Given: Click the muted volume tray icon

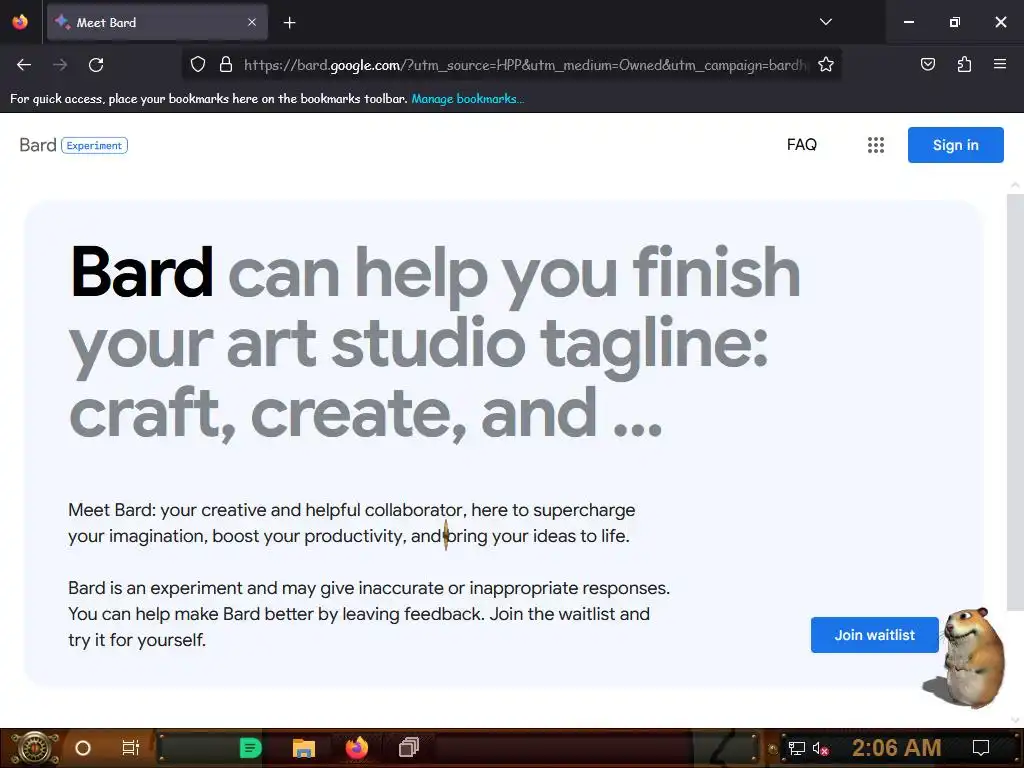Looking at the screenshot, I should [x=820, y=748].
